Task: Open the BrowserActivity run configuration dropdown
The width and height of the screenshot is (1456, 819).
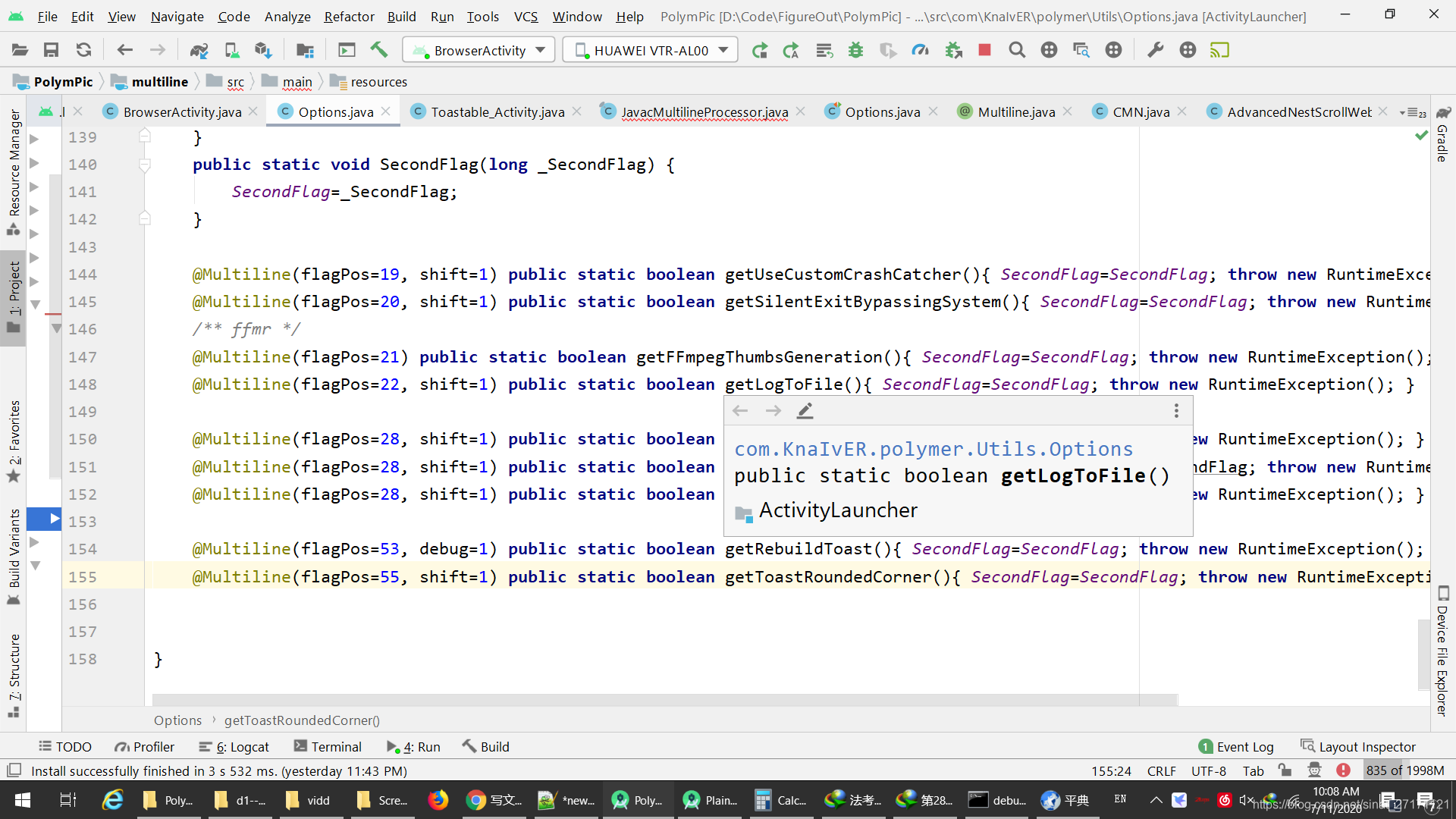Action: coord(479,50)
